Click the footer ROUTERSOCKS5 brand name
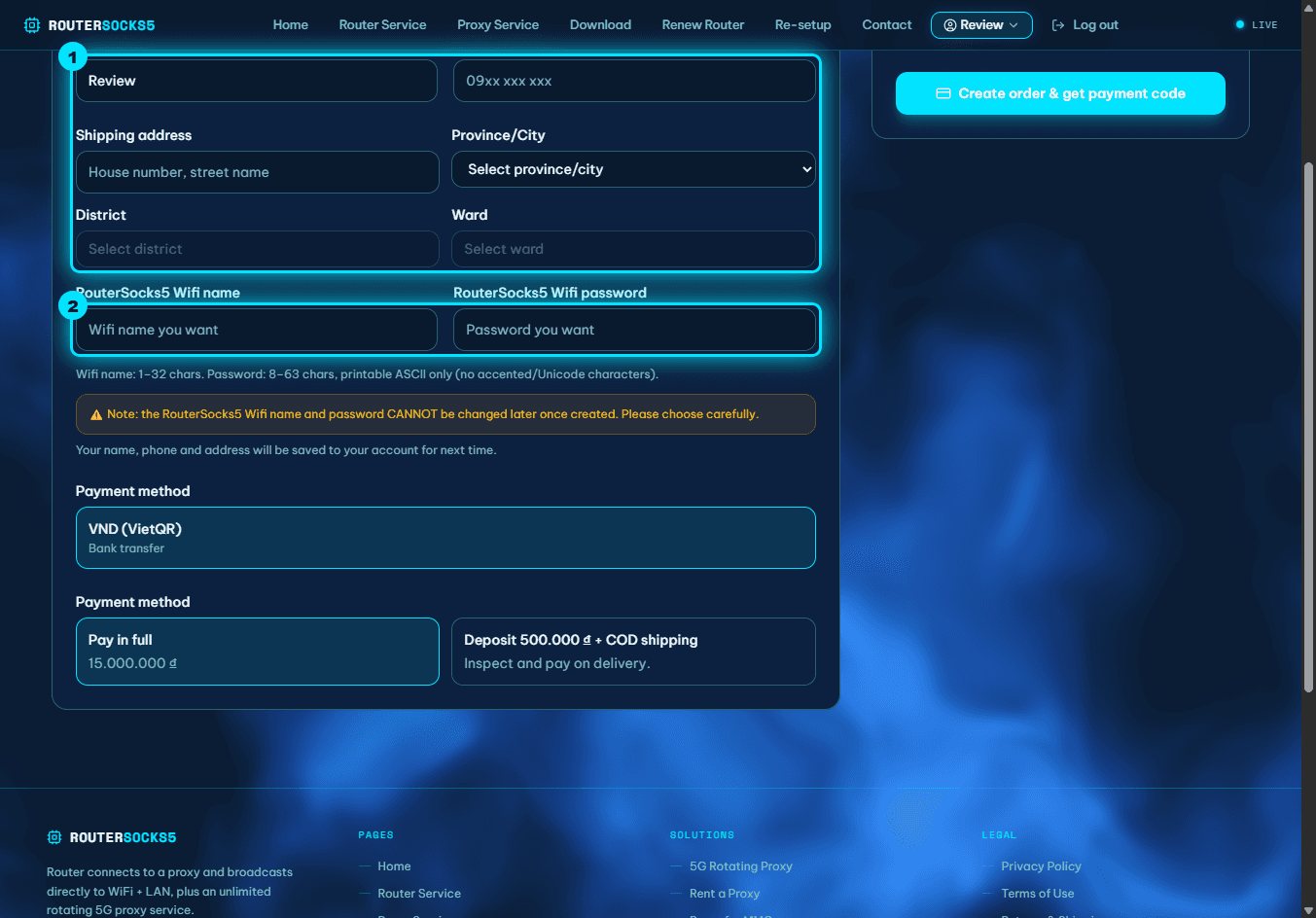The height and width of the screenshot is (918, 1316). point(124,837)
